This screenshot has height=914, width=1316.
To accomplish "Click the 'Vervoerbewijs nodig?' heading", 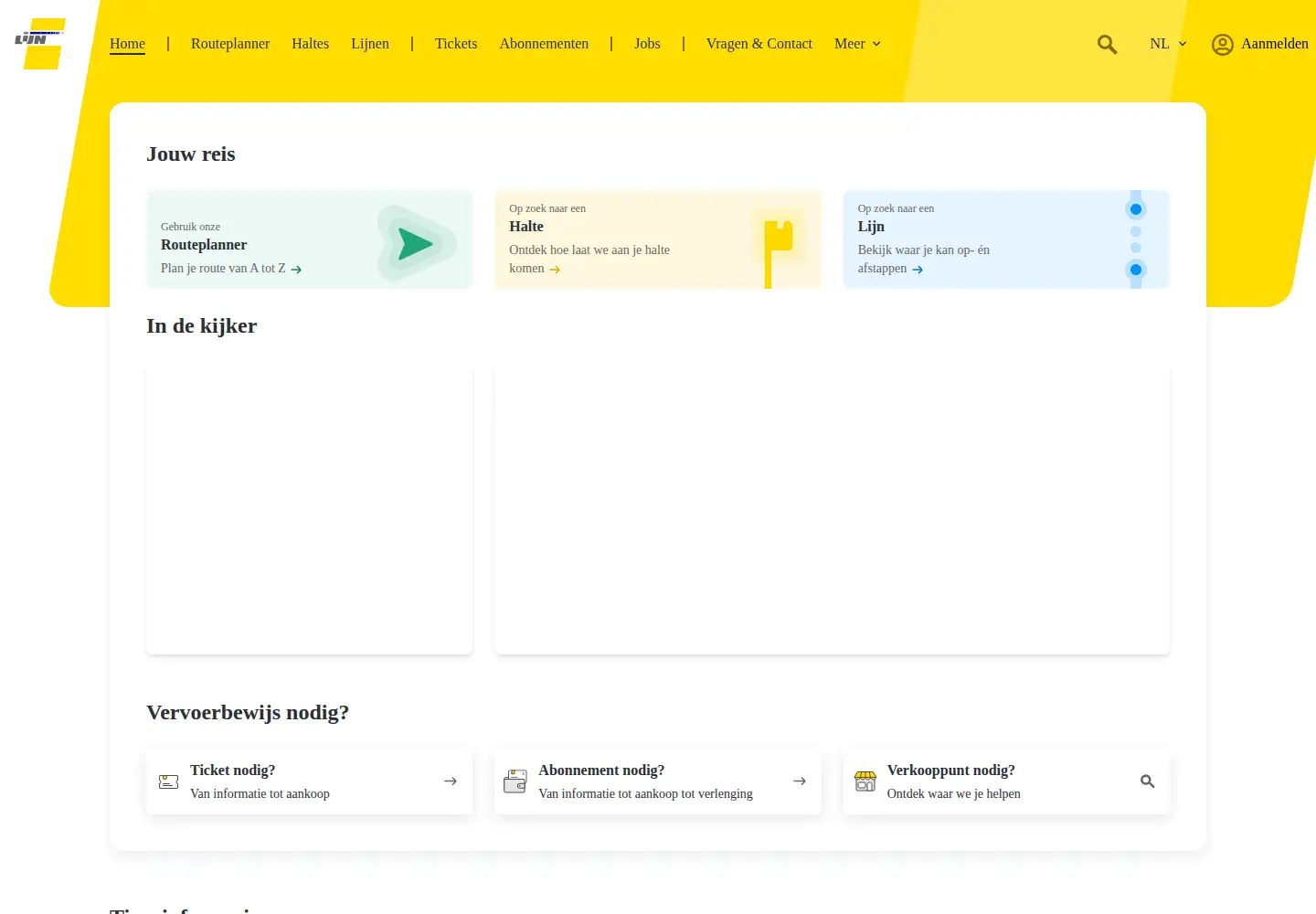I will tap(248, 713).
